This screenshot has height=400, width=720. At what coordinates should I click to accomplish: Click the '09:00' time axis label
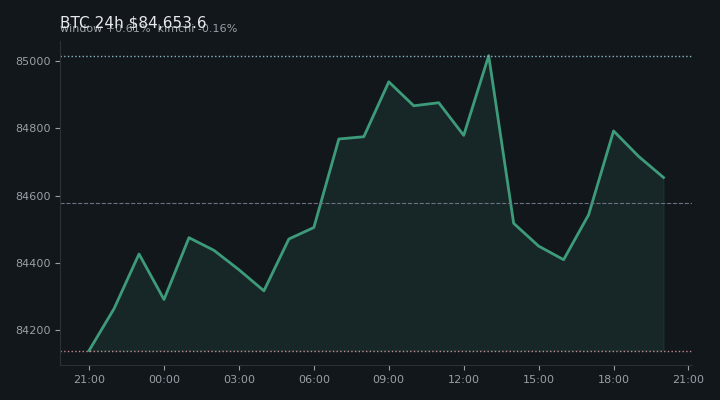(389, 379)
